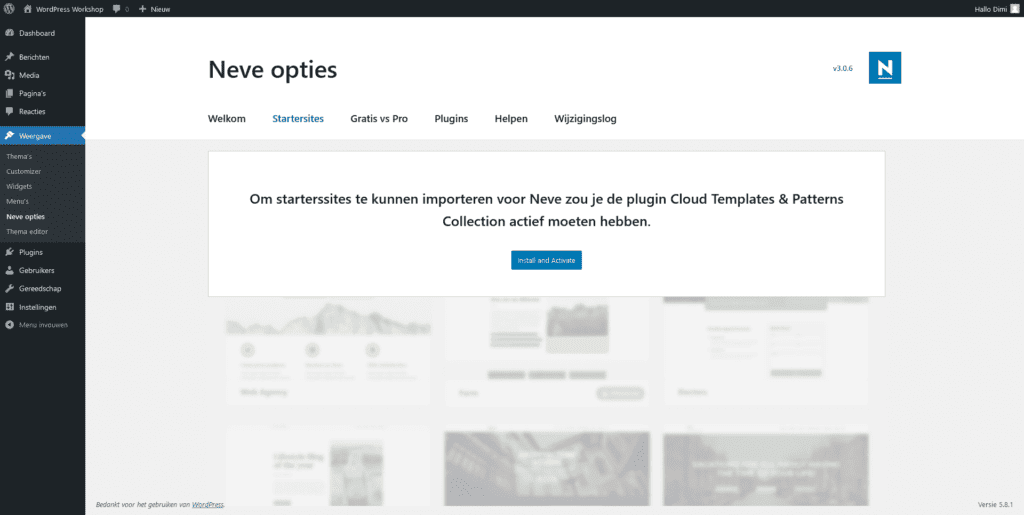
Task: Click the Versie 5.8.1 footer text
Action: (x=995, y=505)
